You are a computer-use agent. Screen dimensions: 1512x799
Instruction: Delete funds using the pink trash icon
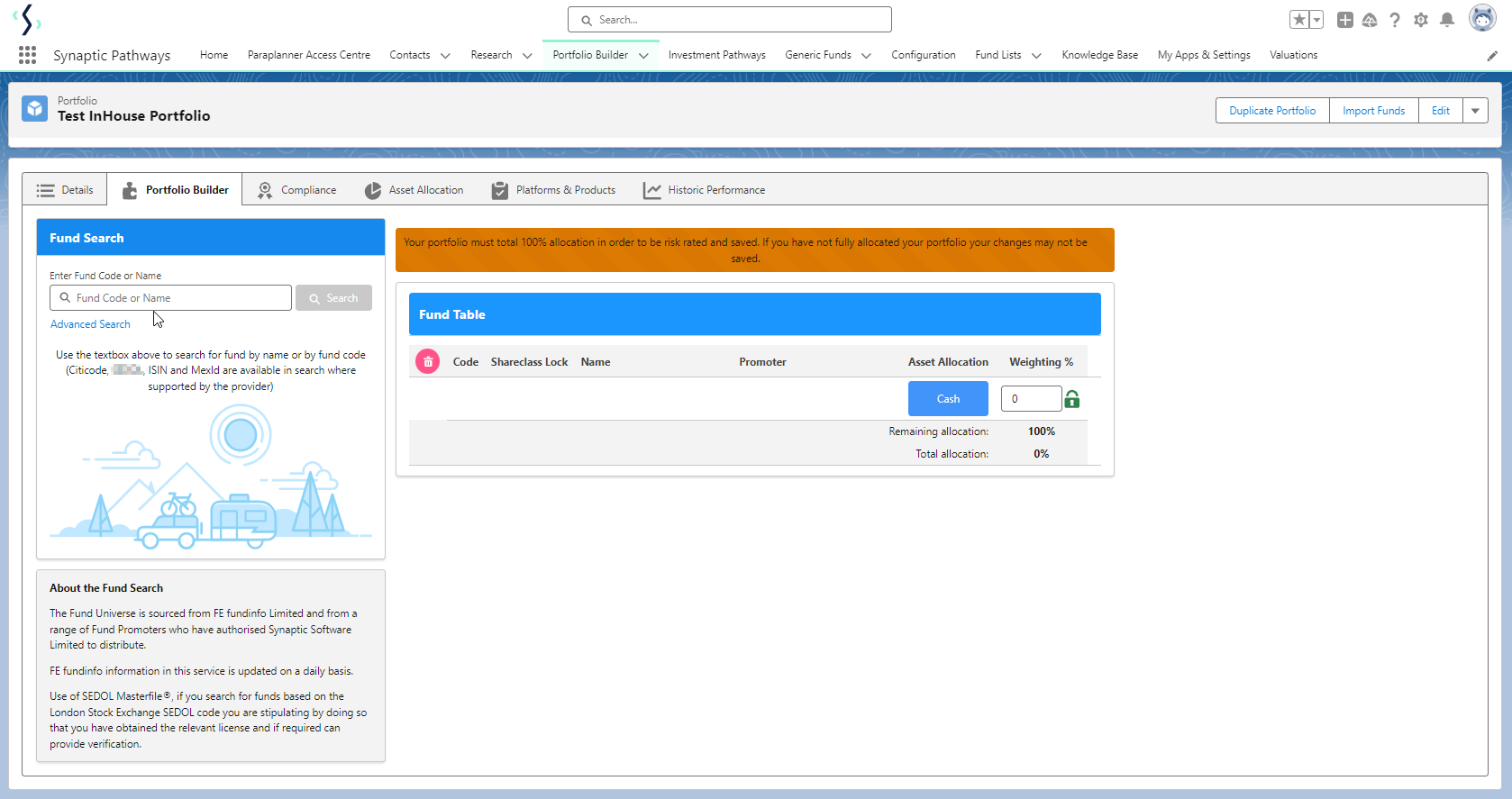(x=428, y=362)
